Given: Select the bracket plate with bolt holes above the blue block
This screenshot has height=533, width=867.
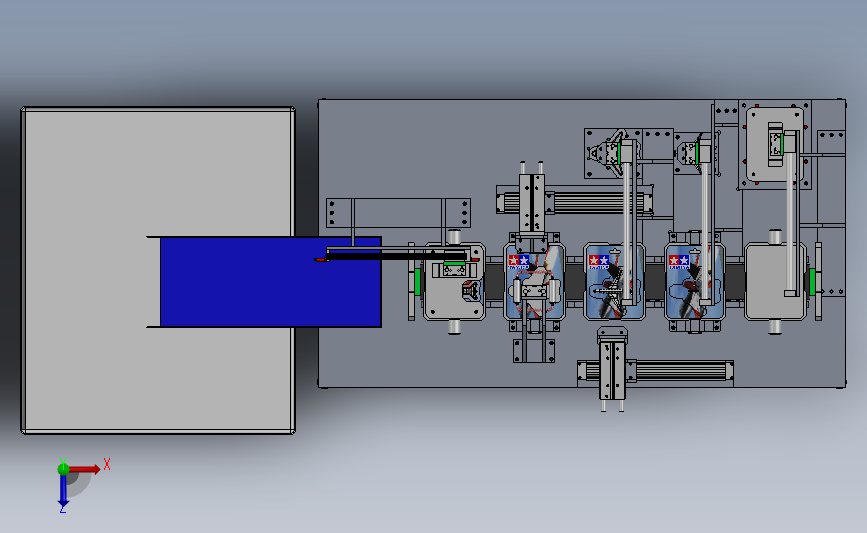Looking at the screenshot, I should click(x=398, y=213).
